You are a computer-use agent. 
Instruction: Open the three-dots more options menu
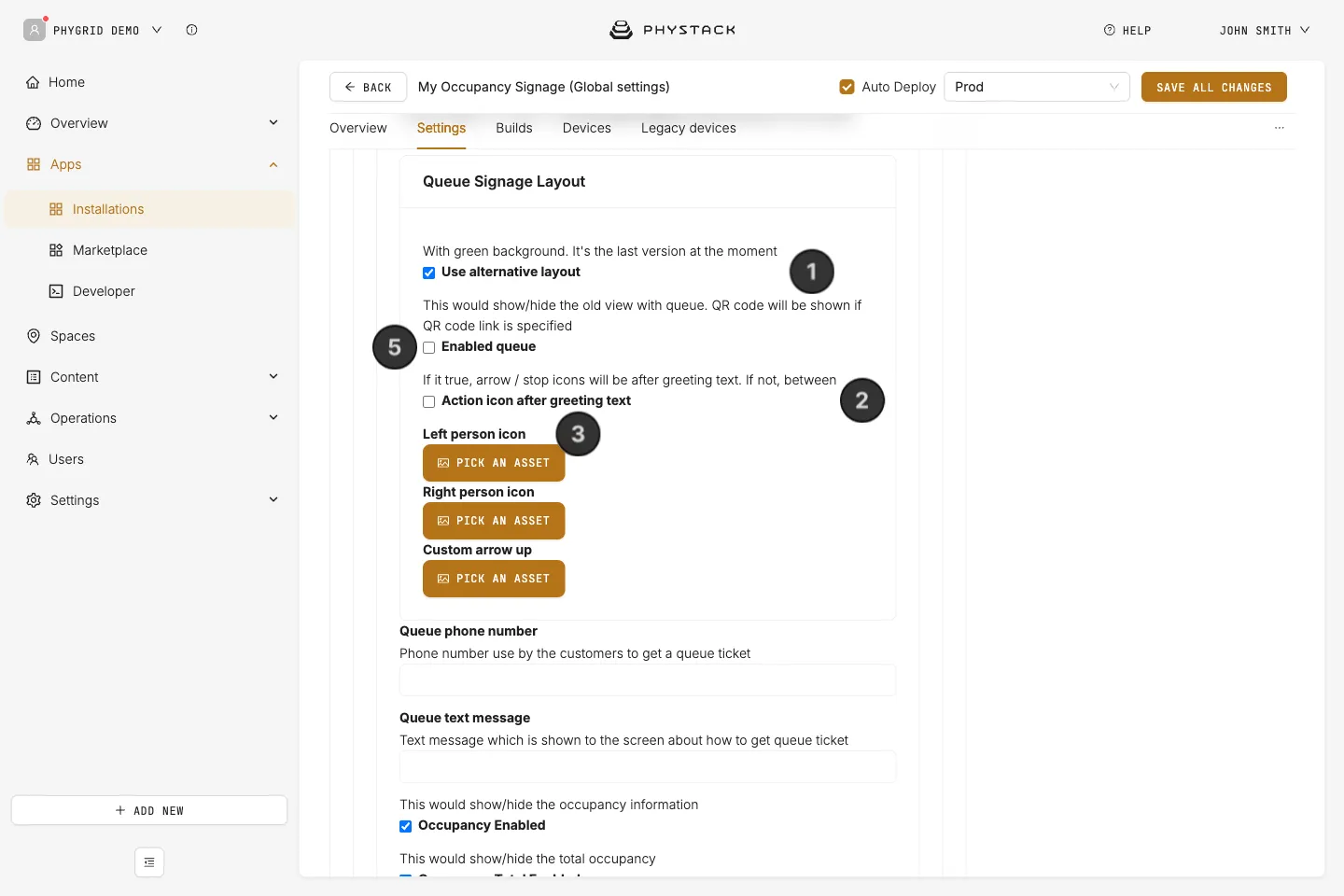coord(1280,128)
